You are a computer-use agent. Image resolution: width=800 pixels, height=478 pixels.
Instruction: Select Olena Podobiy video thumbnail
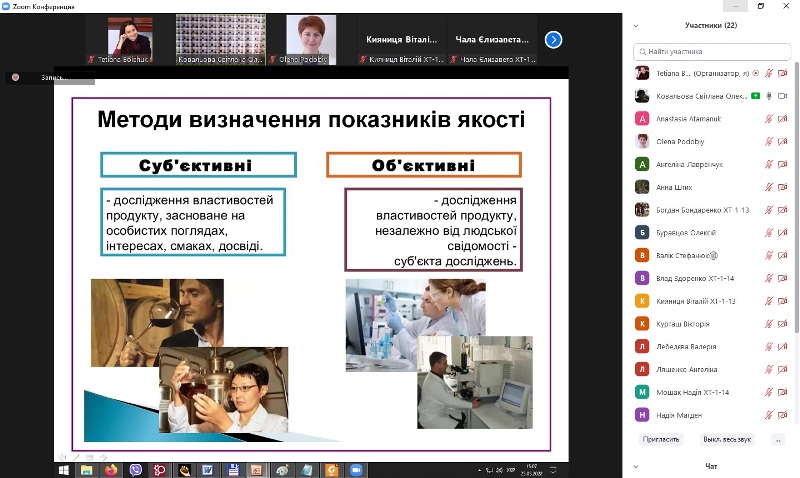pos(311,40)
